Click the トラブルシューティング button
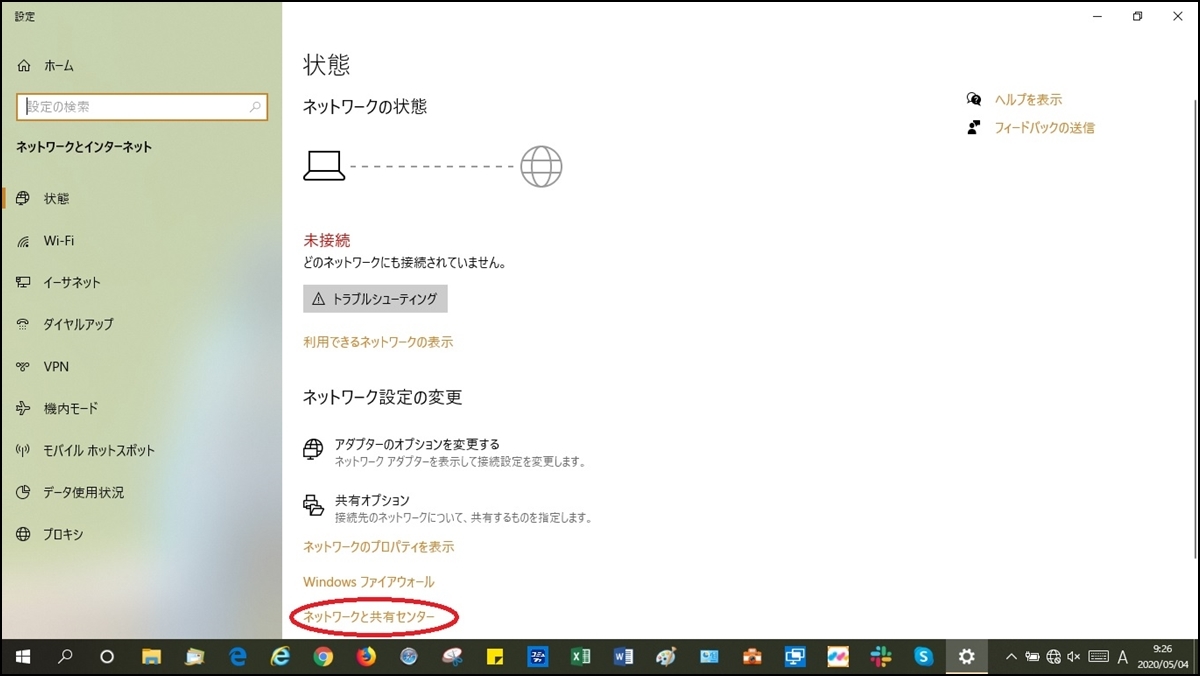This screenshot has height=676, width=1200. (376, 298)
